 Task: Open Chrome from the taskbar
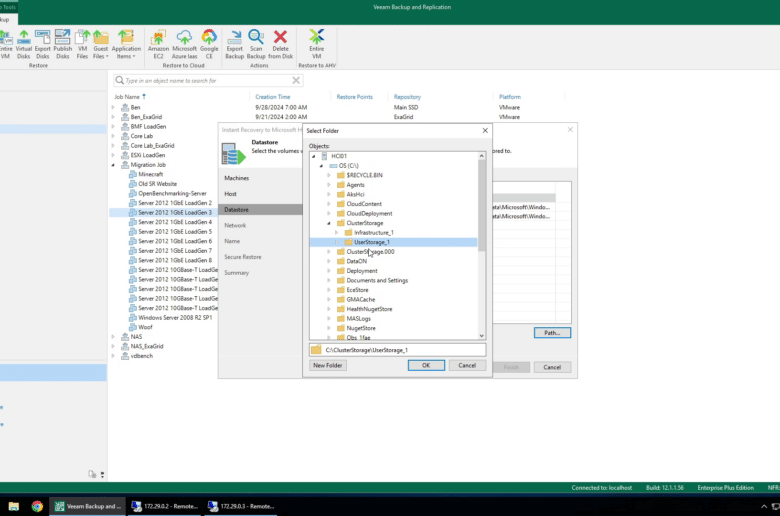[x=37, y=506]
